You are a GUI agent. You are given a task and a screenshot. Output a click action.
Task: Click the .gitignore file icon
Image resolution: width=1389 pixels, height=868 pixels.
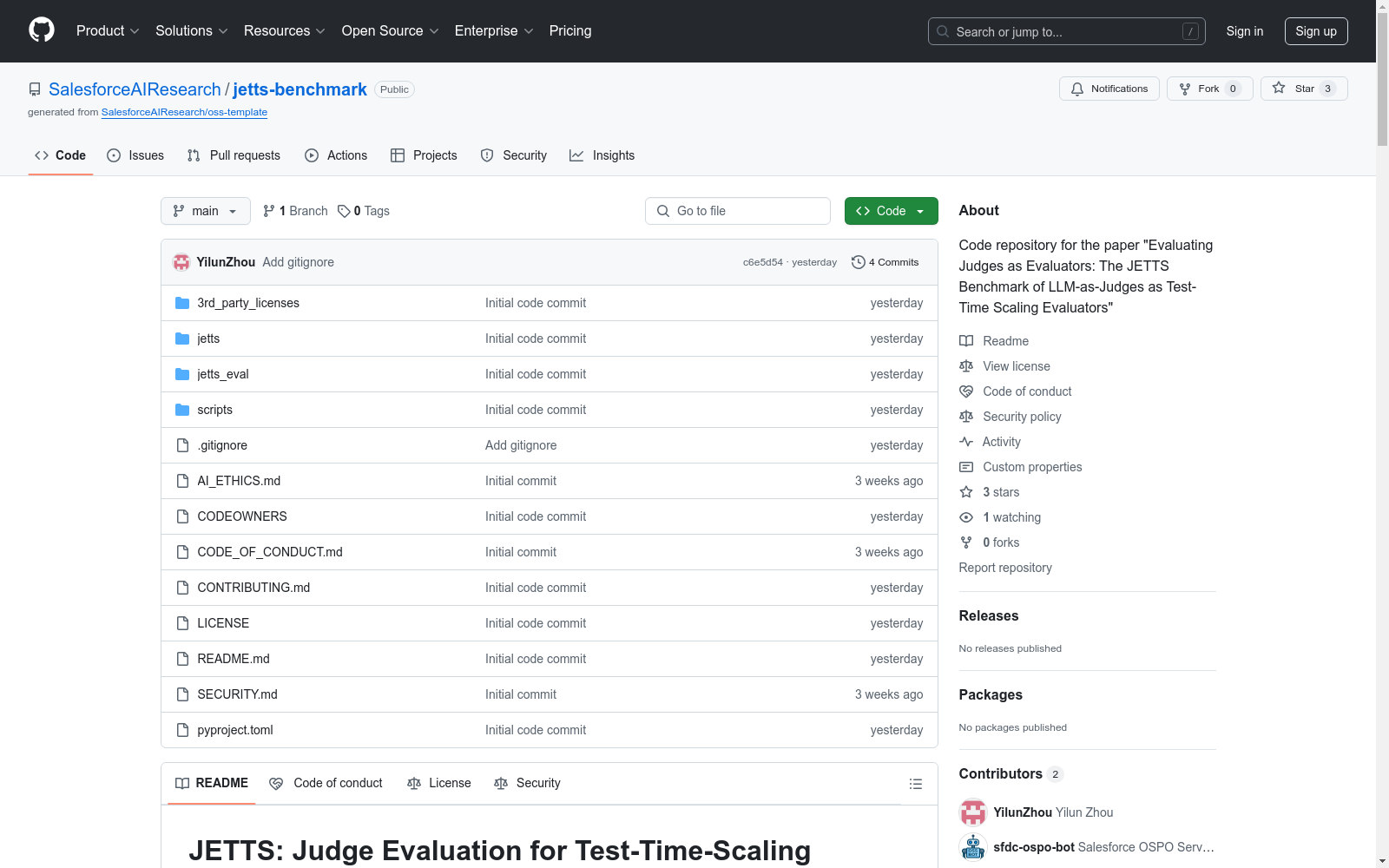coord(182,445)
